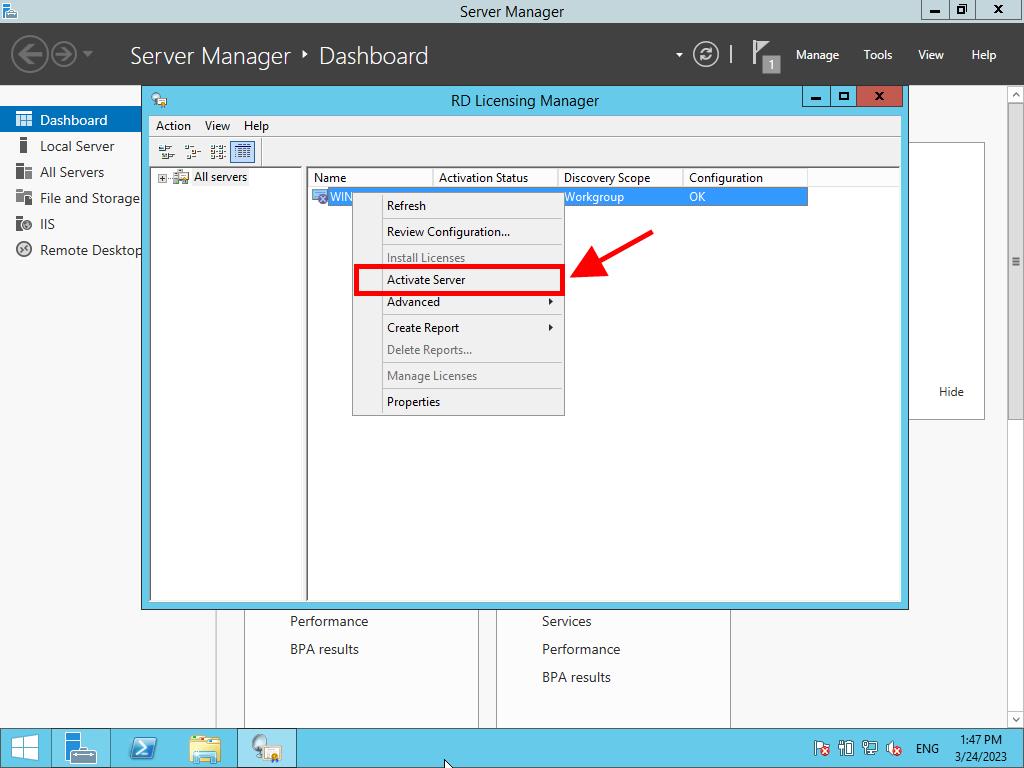1024x768 pixels.
Task: Click the power tray icon
Action: 846,748
